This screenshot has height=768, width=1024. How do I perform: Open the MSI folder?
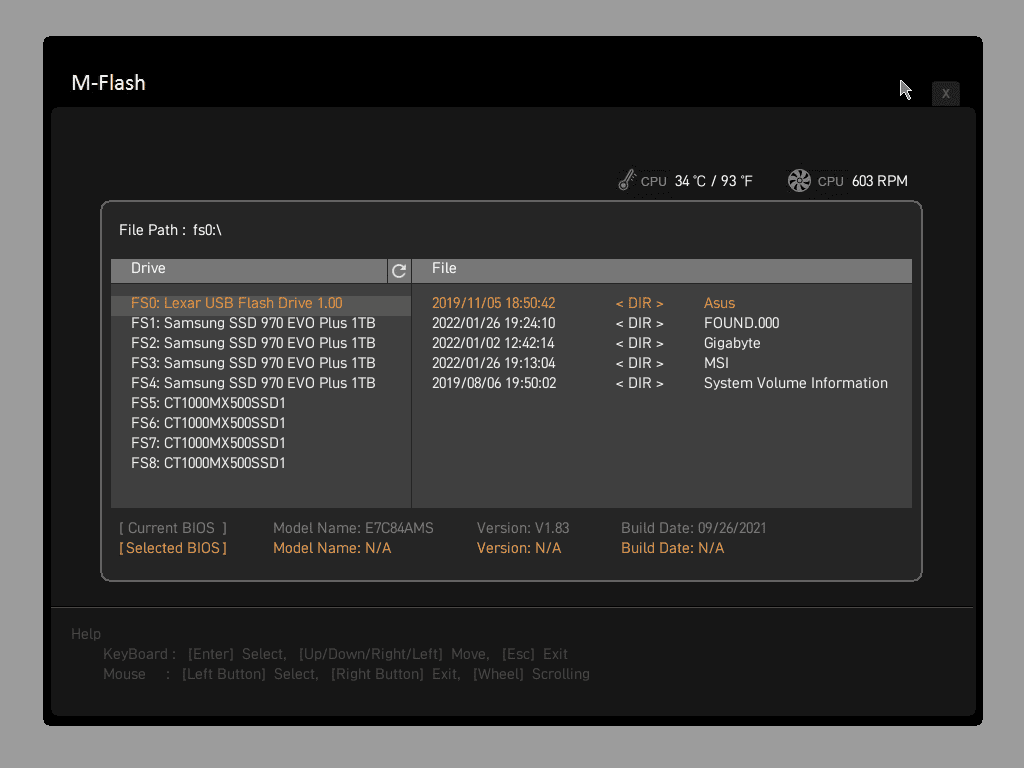(x=716, y=363)
